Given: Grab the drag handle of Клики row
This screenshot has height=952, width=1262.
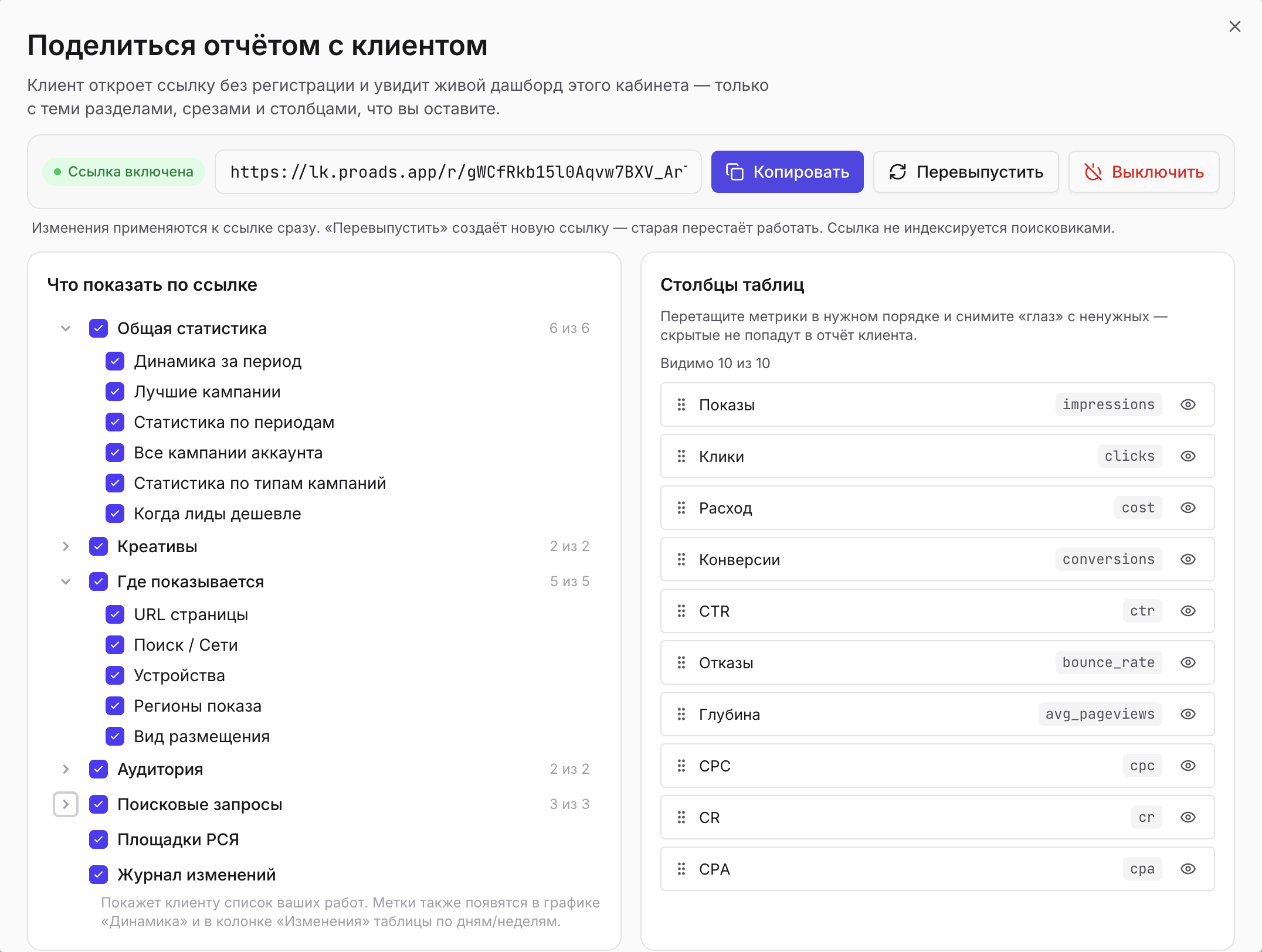Looking at the screenshot, I should tap(681, 456).
